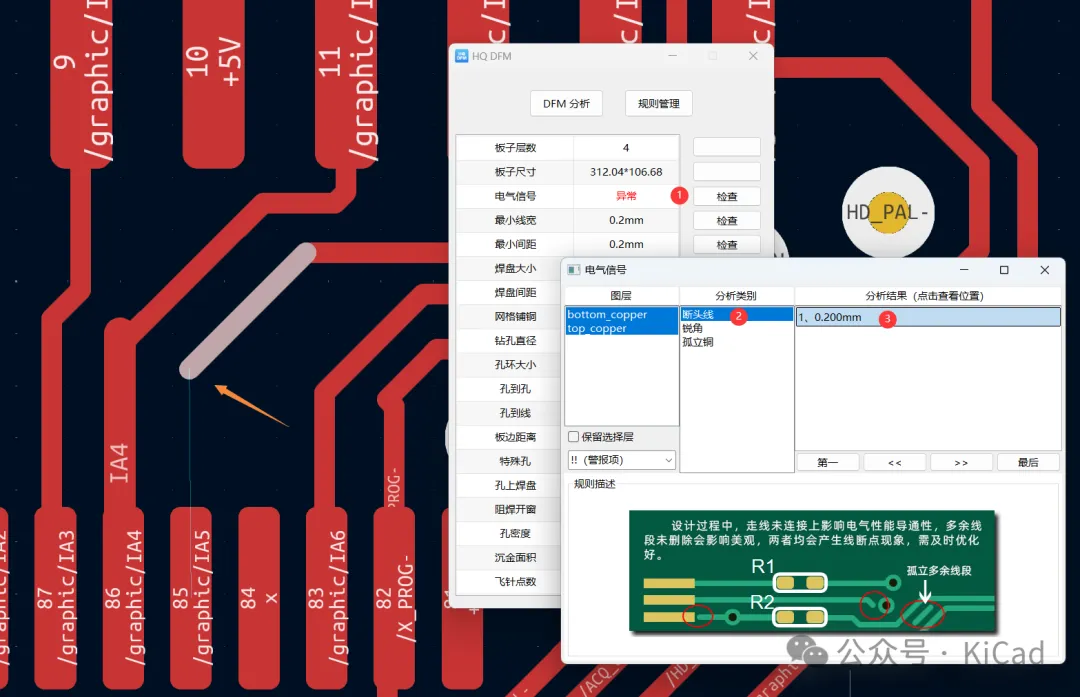Go to next result with >> button
The width and height of the screenshot is (1080, 697).
coord(960,462)
